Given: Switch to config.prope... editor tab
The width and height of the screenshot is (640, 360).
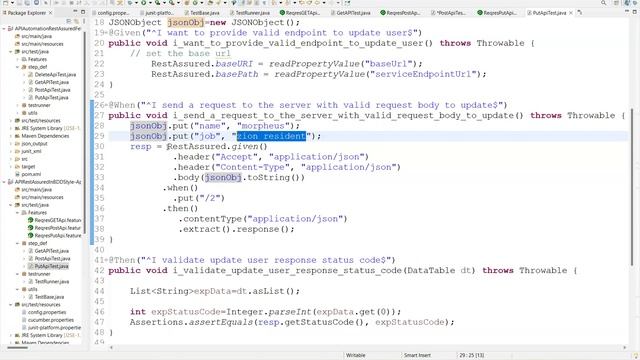Looking at the screenshot, I should [x=110, y=13].
